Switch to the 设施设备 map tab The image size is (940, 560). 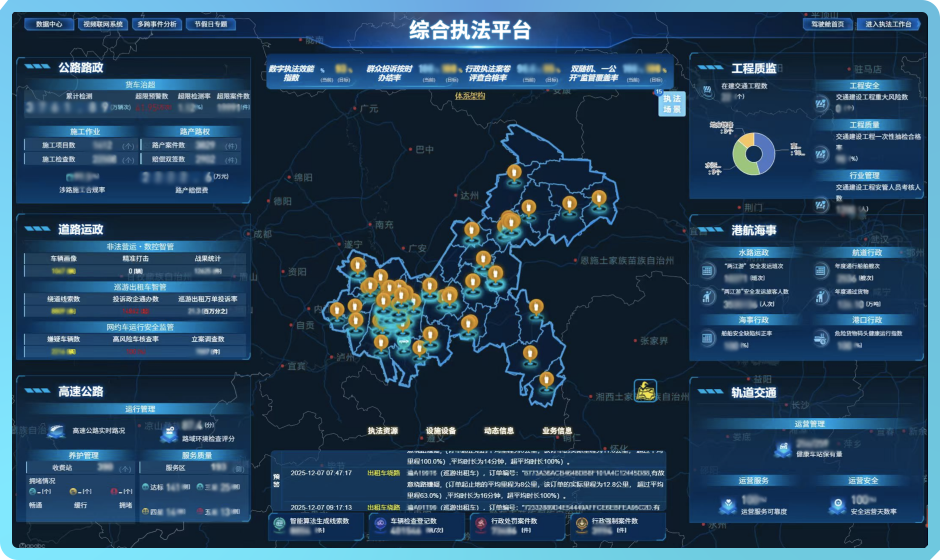(440, 431)
